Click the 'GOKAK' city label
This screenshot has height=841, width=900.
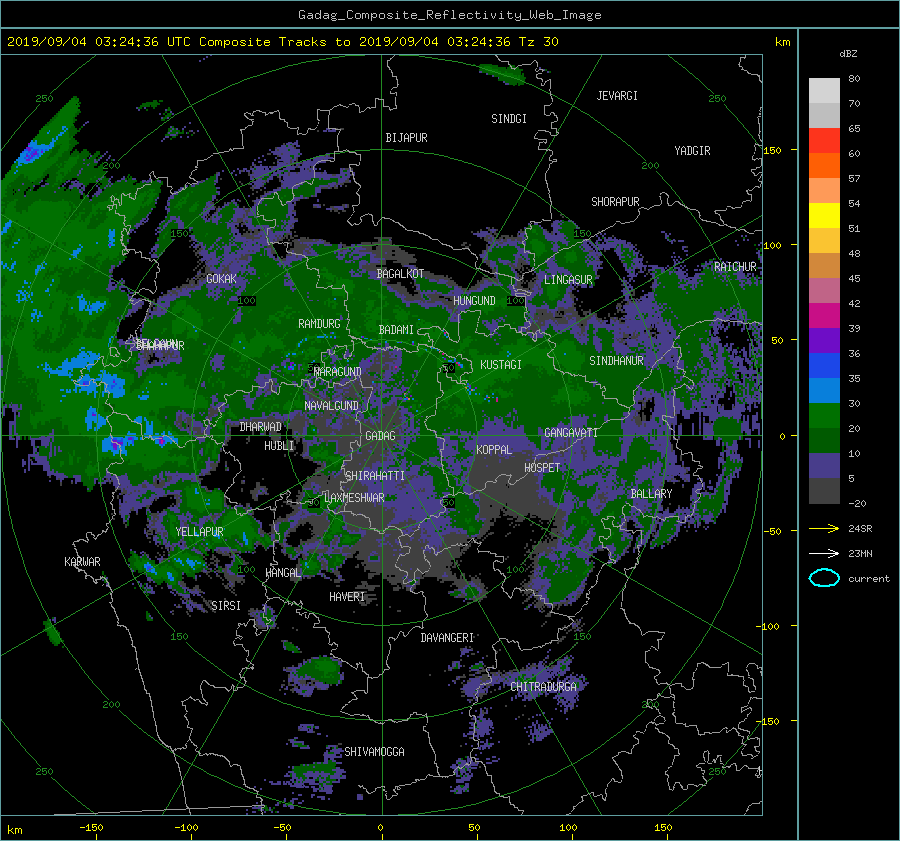point(221,279)
